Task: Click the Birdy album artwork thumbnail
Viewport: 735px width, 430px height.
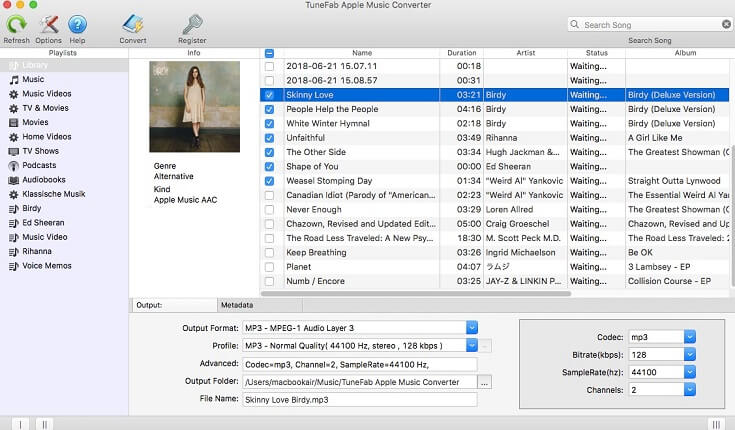Action: click(x=195, y=106)
